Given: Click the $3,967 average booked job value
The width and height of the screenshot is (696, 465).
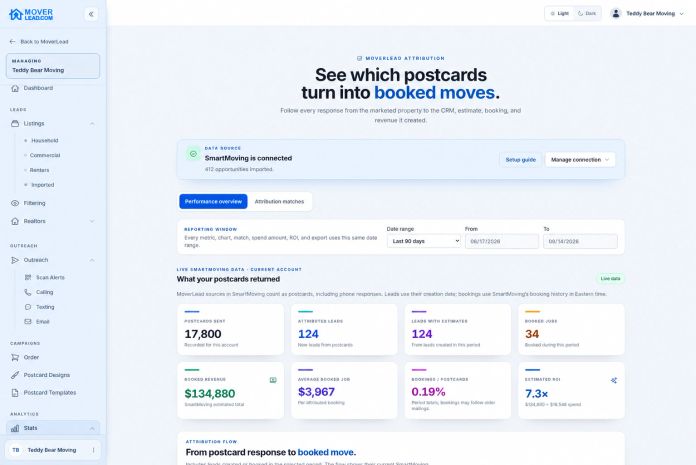Looking at the screenshot, I should [x=316, y=392].
